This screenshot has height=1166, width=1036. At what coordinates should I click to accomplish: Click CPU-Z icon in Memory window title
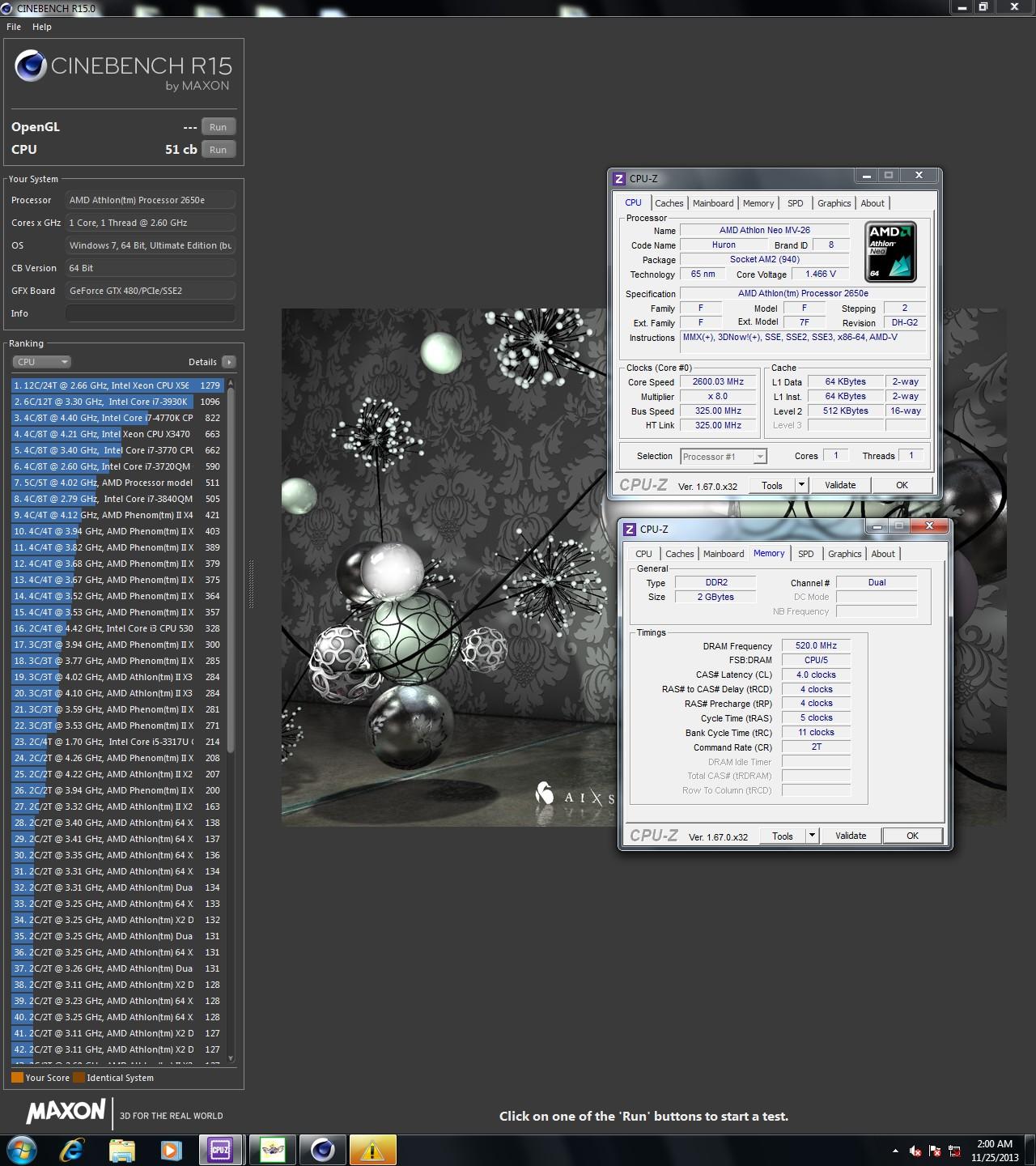tap(630, 529)
